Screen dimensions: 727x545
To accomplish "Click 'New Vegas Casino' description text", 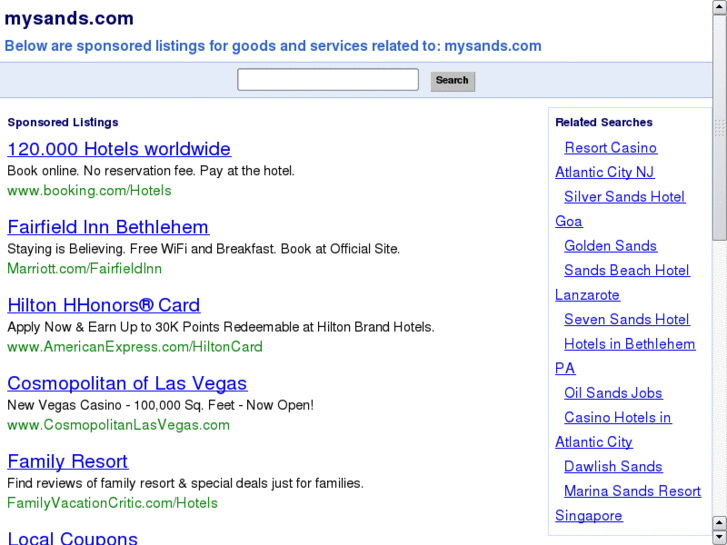I will pos(160,405).
